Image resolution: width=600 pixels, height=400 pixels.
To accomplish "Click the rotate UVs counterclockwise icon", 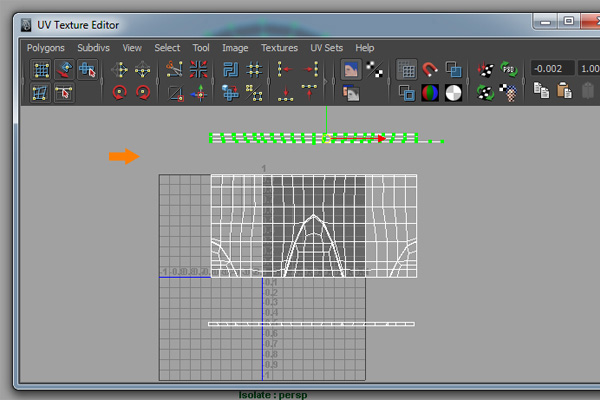I will (121, 93).
